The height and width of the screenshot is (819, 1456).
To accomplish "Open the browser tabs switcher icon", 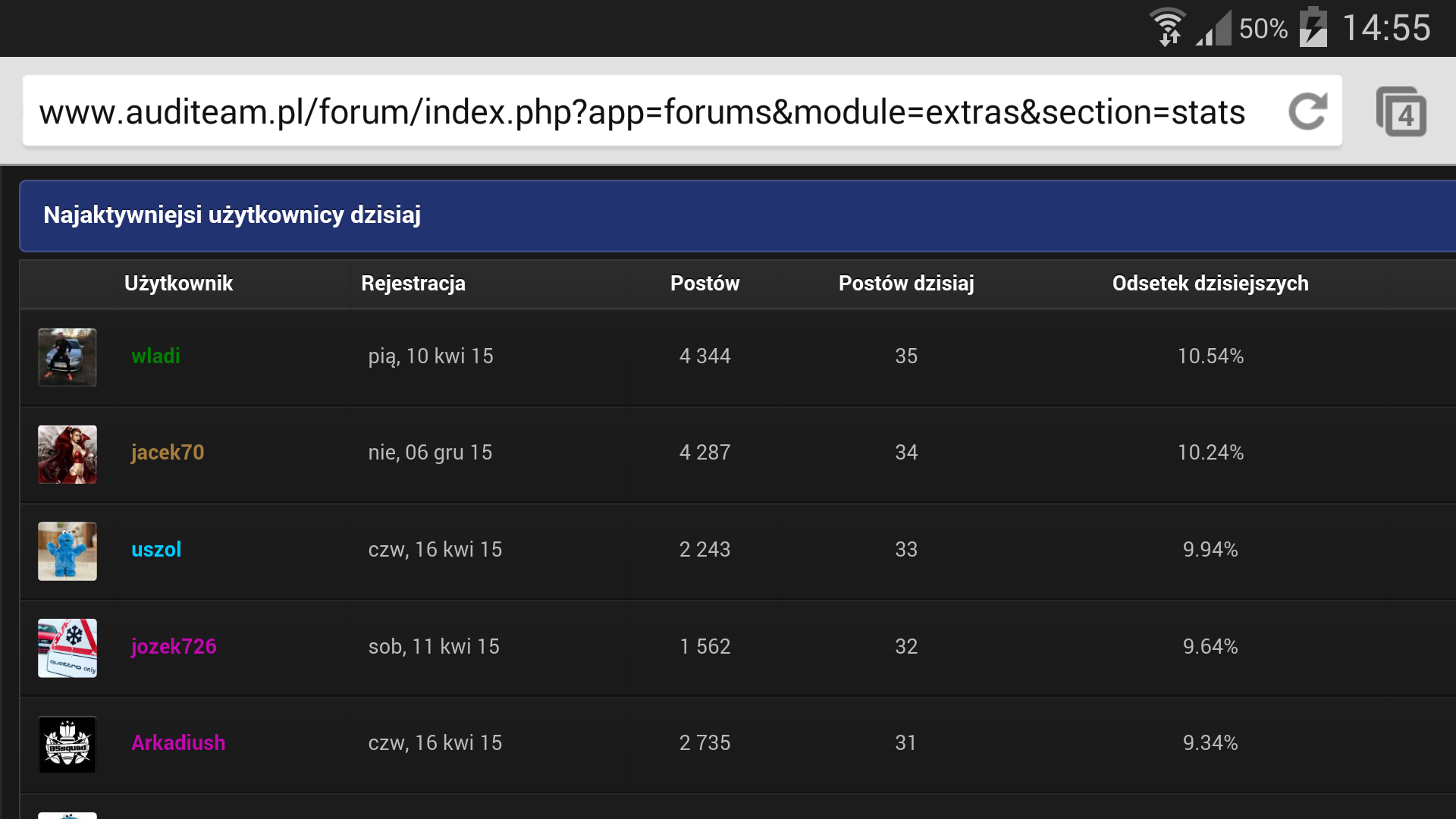I will click(x=1401, y=111).
